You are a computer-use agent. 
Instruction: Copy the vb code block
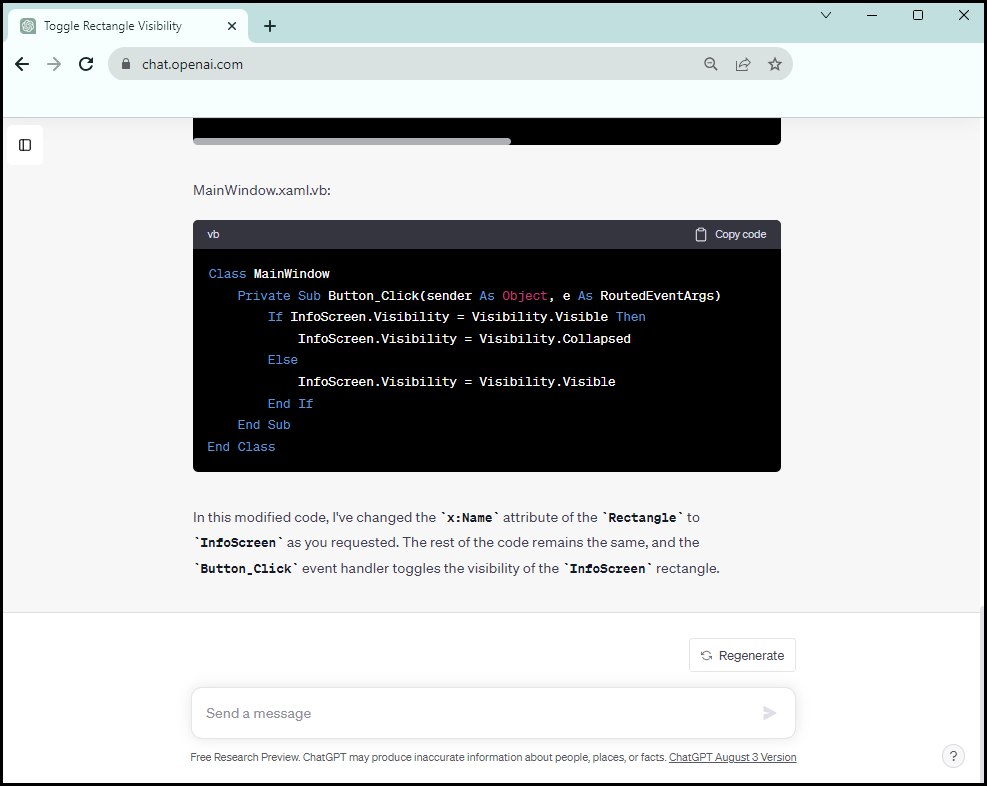pos(731,234)
